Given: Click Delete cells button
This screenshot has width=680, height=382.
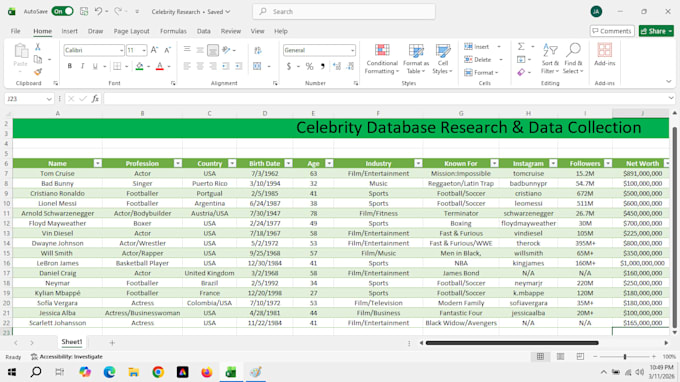Looking at the screenshot, I should pyautogui.click(x=478, y=59).
